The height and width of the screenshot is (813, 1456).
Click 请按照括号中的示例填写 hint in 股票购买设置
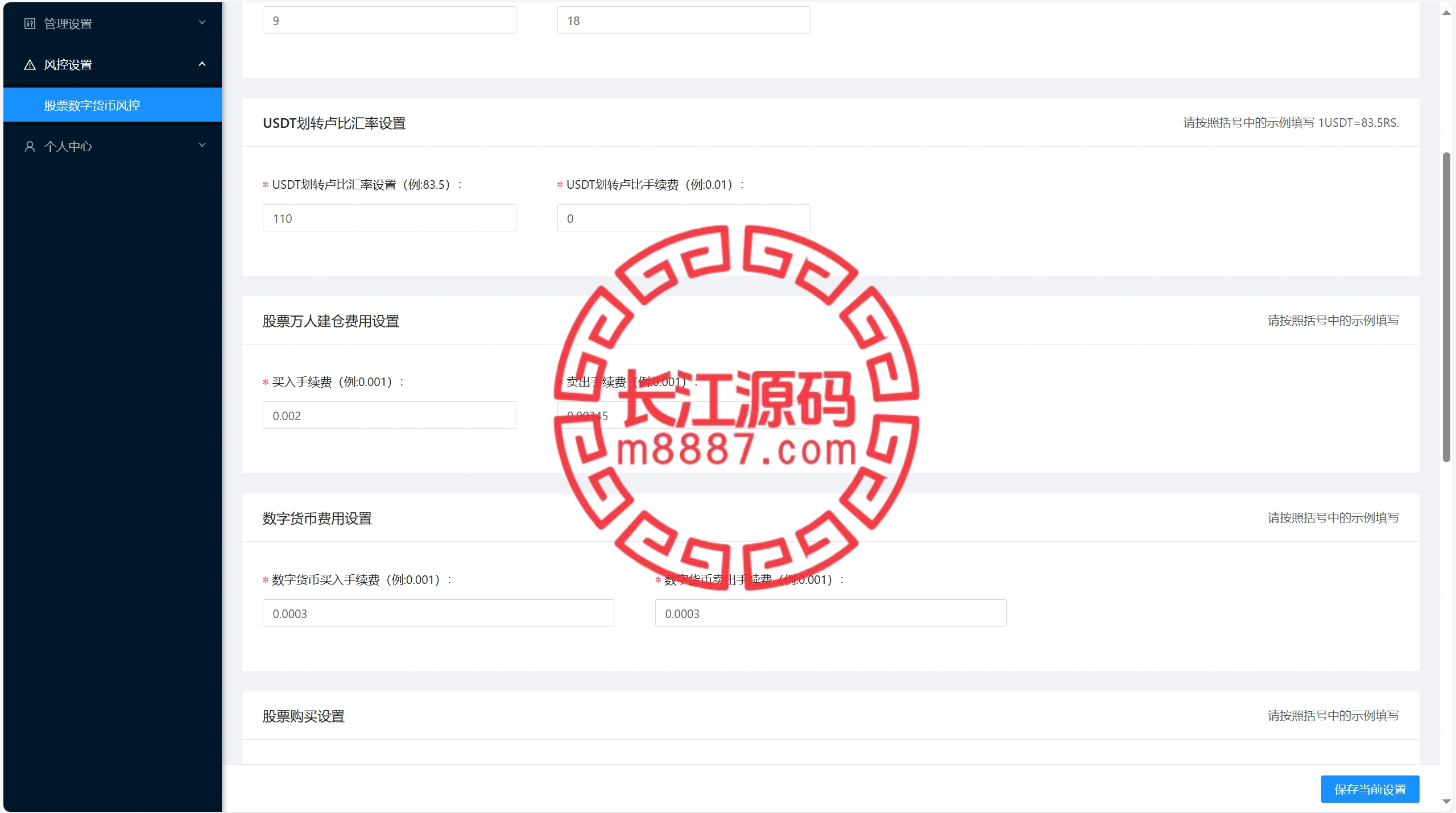pyautogui.click(x=1333, y=716)
